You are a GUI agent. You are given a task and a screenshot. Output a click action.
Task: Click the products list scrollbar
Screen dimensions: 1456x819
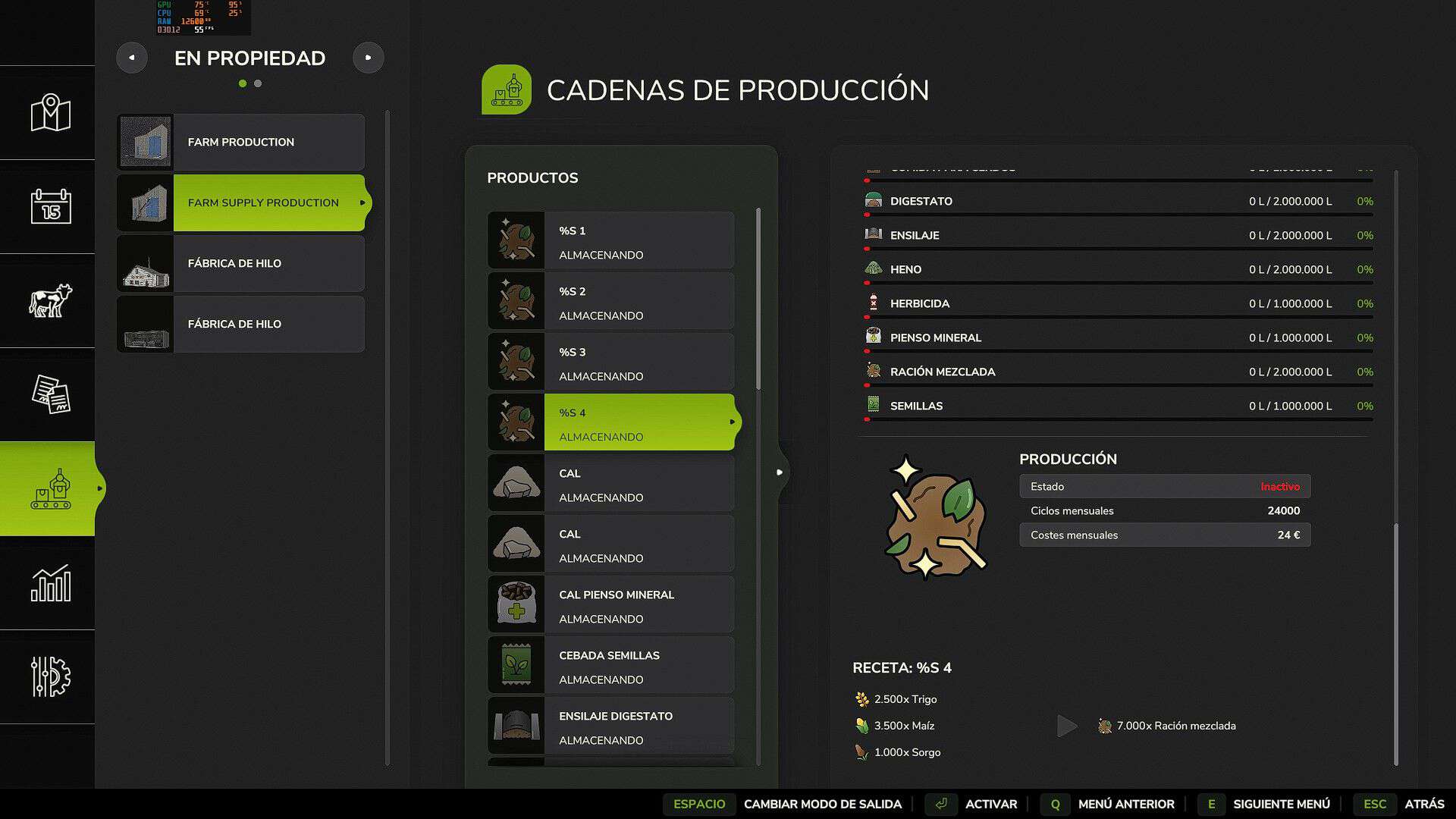coord(758,300)
